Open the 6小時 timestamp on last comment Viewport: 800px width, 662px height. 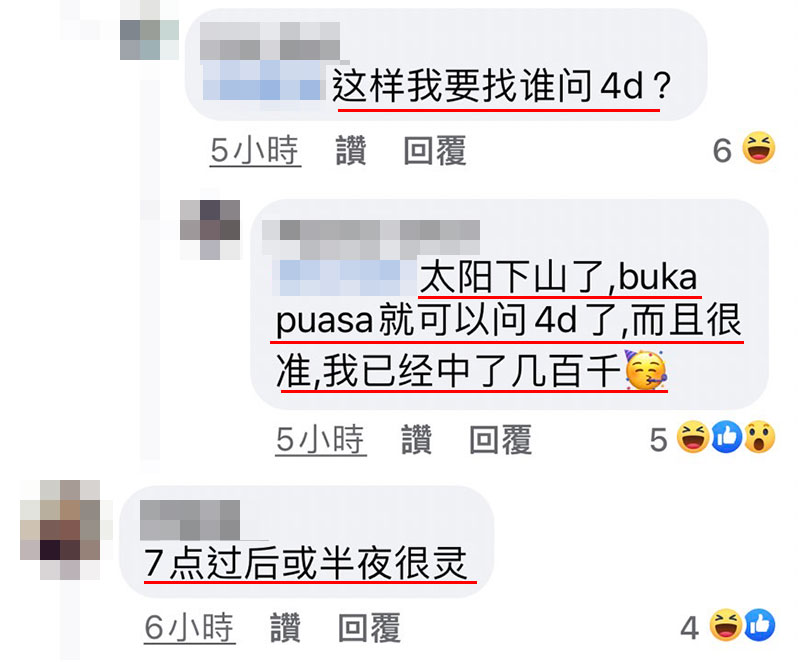click(x=189, y=627)
